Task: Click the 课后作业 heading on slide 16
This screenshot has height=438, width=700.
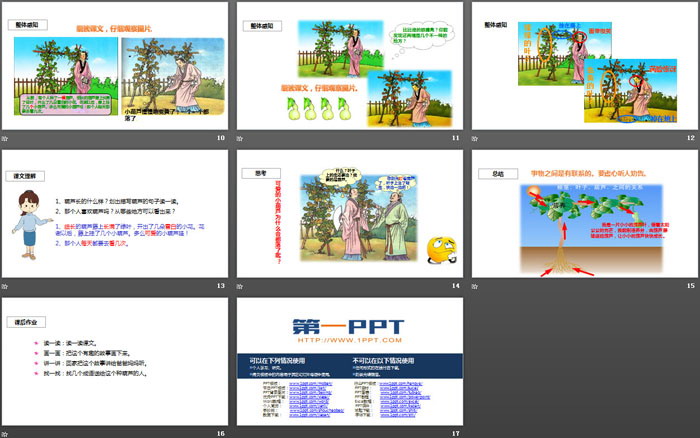Action: coord(24,321)
